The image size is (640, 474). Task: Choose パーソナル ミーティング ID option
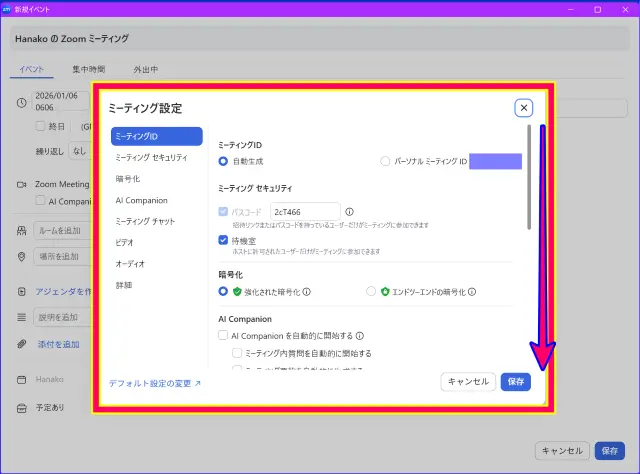[x=385, y=161]
